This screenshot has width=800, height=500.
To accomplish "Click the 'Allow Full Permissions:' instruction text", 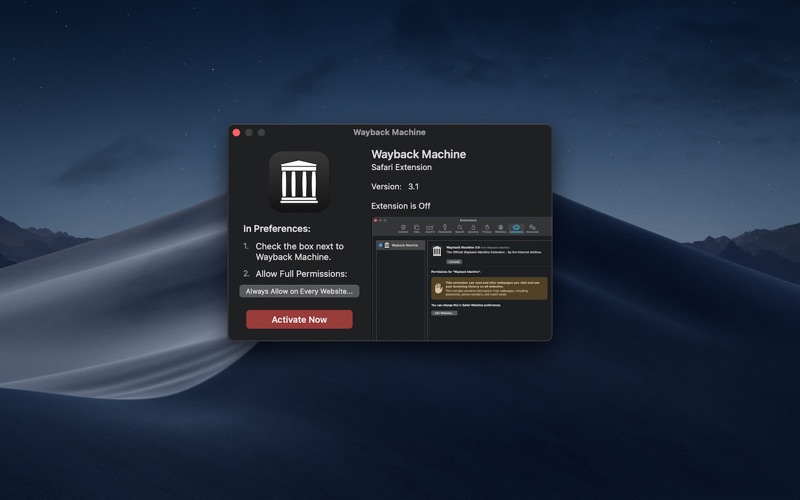I will point(301,274).
